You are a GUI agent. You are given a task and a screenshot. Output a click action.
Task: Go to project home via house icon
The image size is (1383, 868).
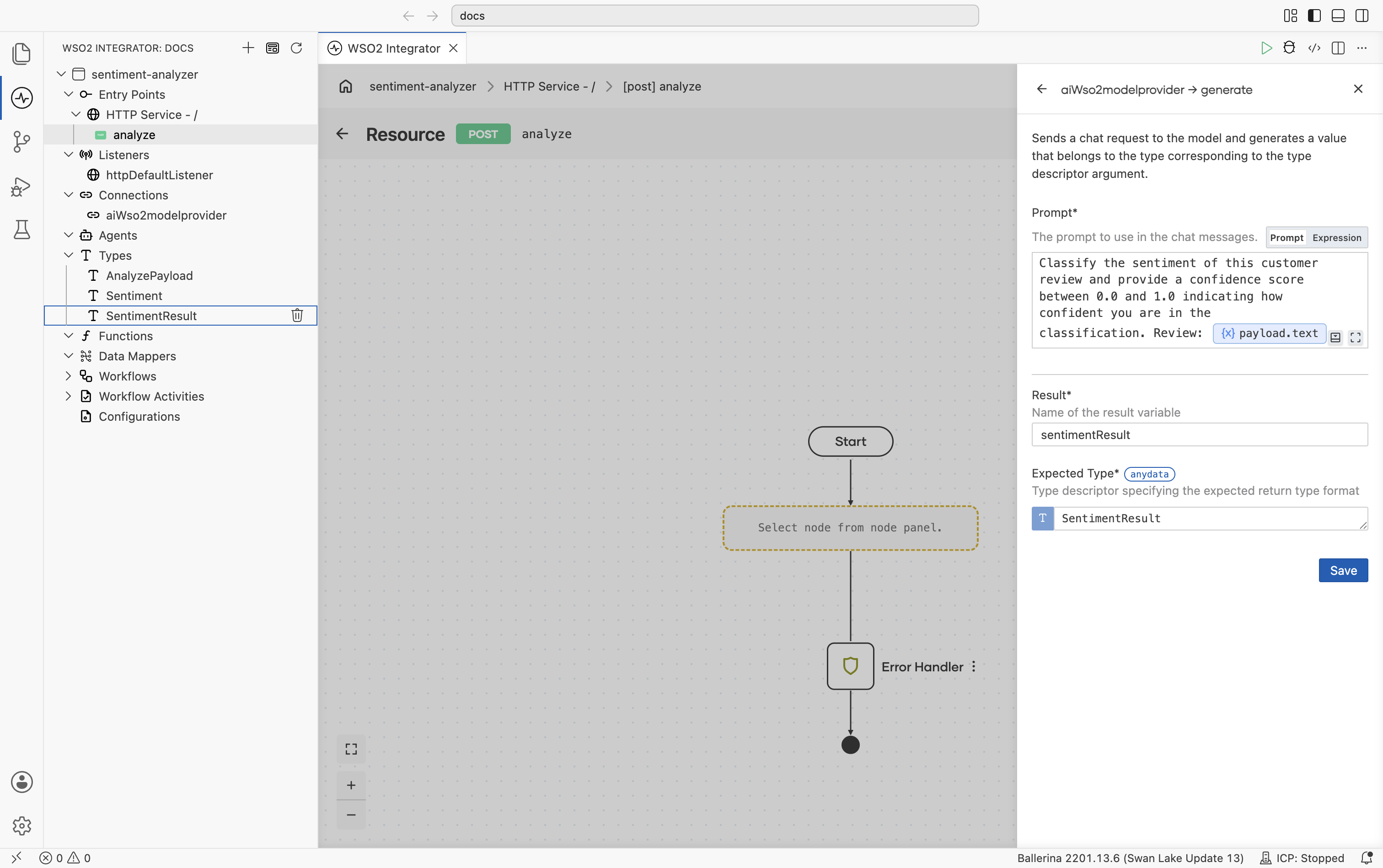tap(346, 86)
